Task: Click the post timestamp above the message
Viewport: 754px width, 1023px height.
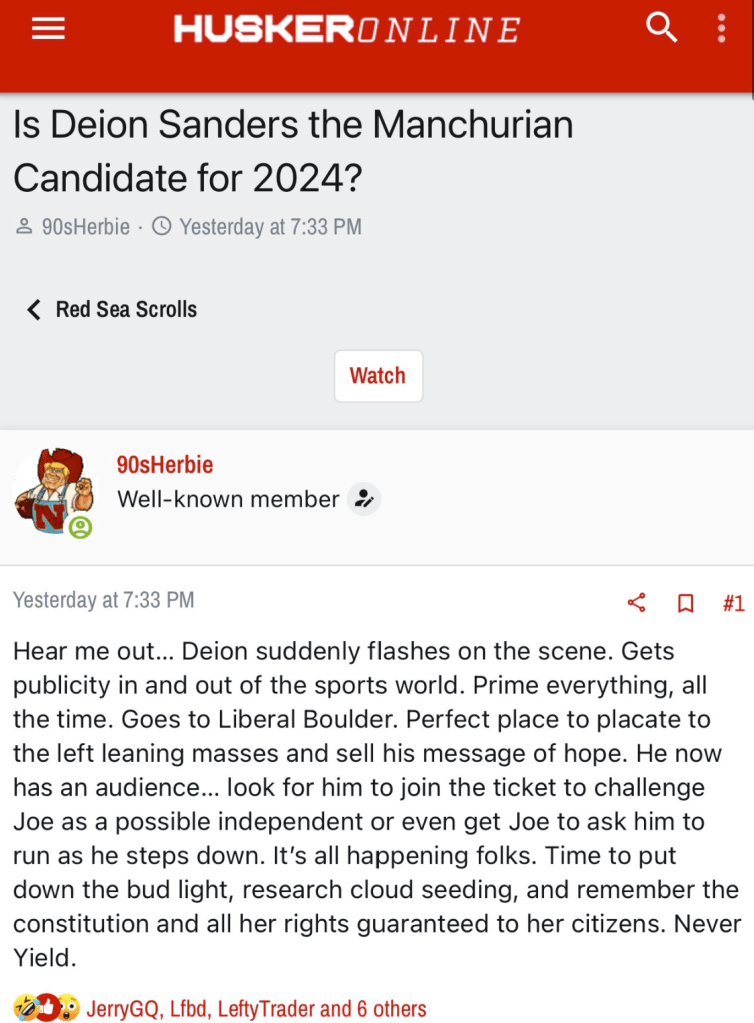Action: 103,600
